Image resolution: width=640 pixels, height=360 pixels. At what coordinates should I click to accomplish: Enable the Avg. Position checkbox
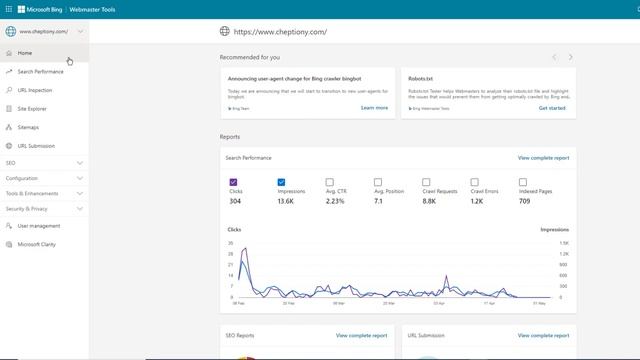click(378, 182)
